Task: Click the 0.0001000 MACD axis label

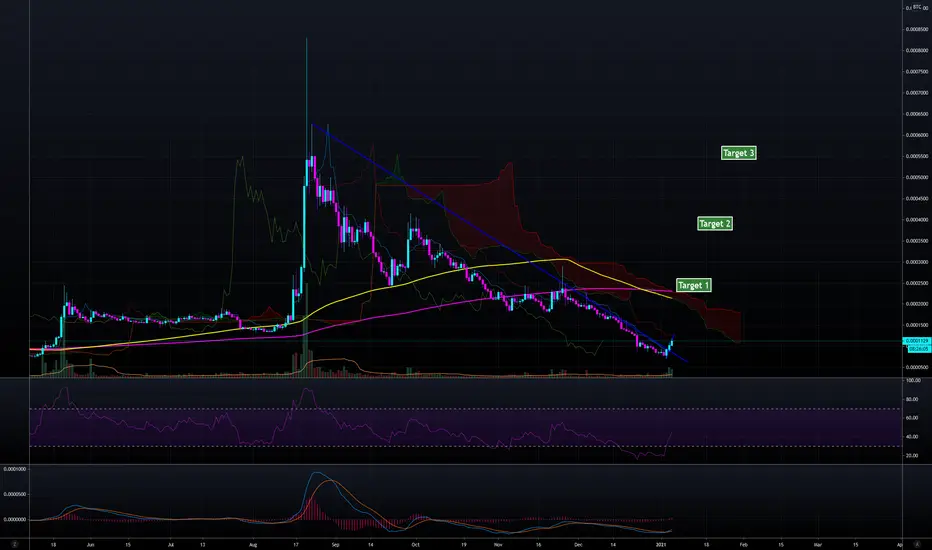Action: [x=15, y=469]
